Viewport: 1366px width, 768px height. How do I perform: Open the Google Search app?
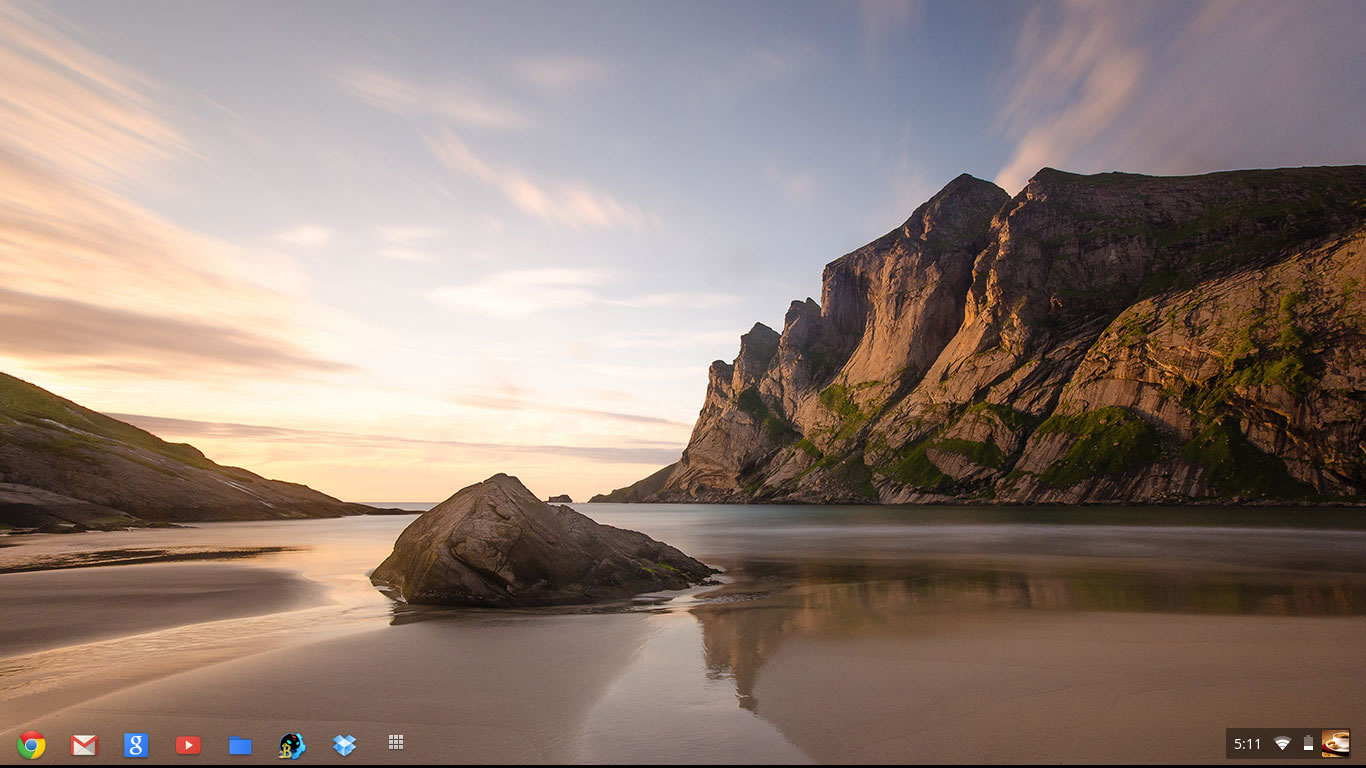136,745
